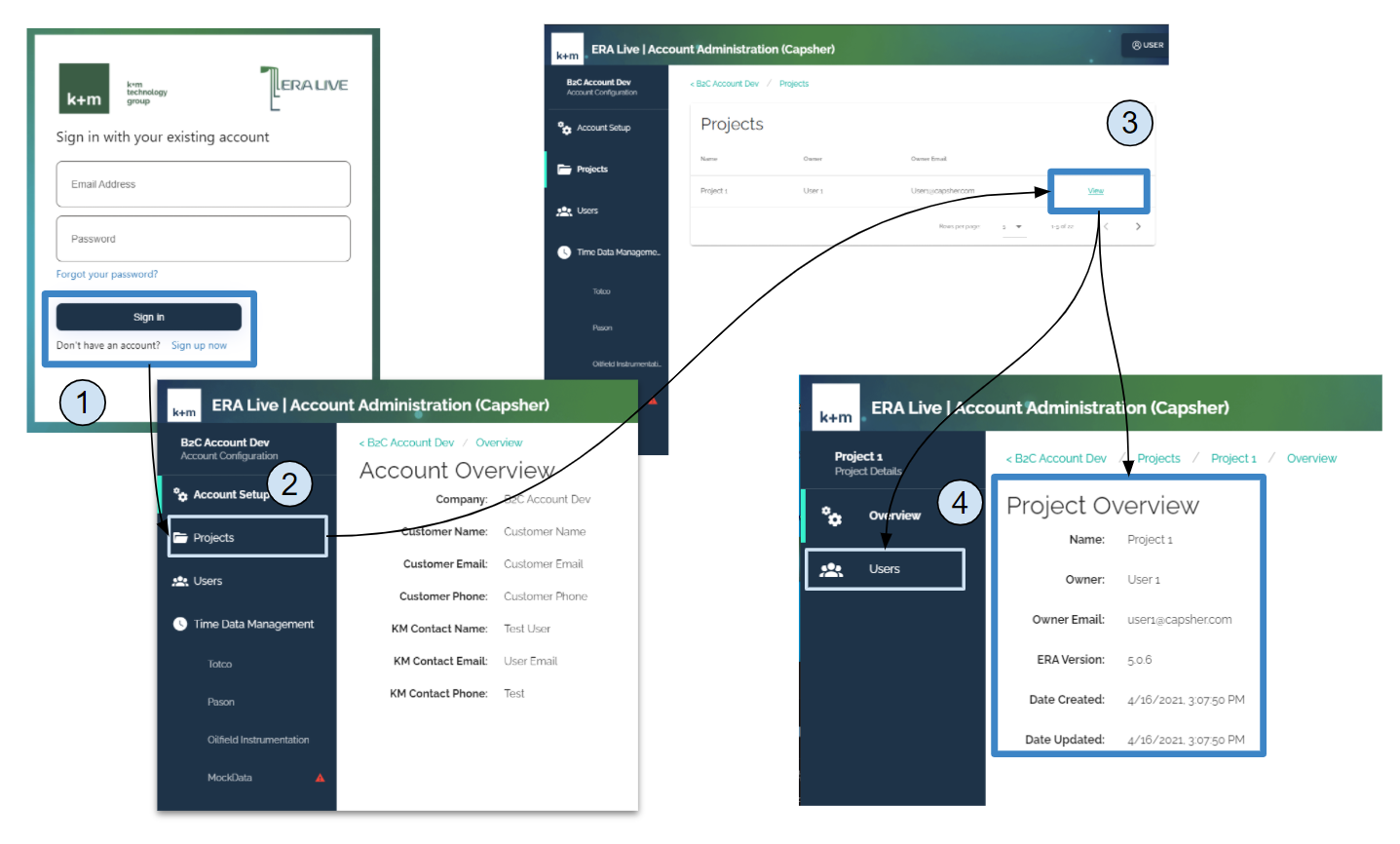Click Projects breadcrumb in Project Overview window
The width and height of the screenshot is (1400, 844).
click(x=1158, y=459)
